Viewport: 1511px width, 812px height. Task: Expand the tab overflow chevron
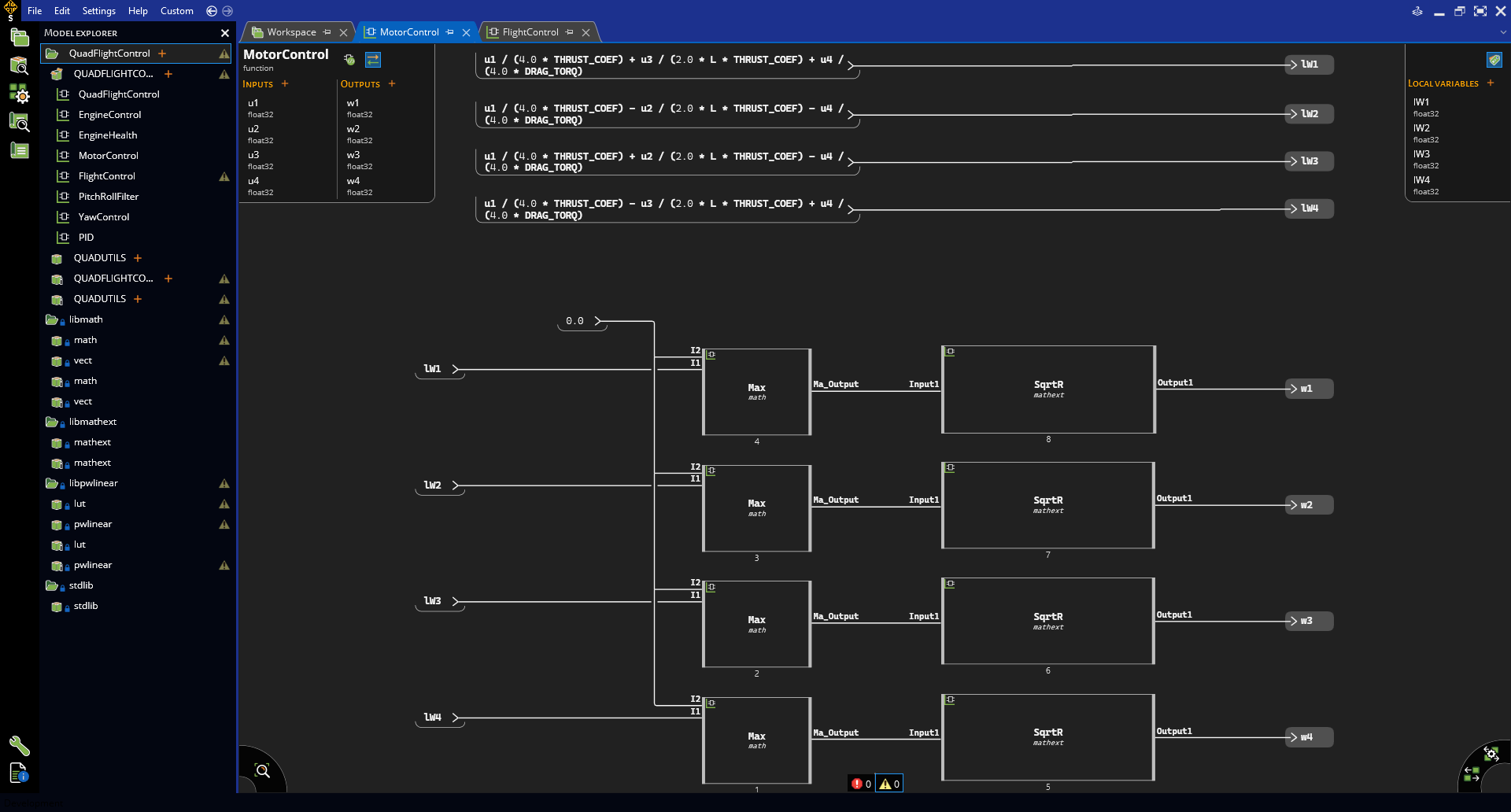click(1503, 32)
